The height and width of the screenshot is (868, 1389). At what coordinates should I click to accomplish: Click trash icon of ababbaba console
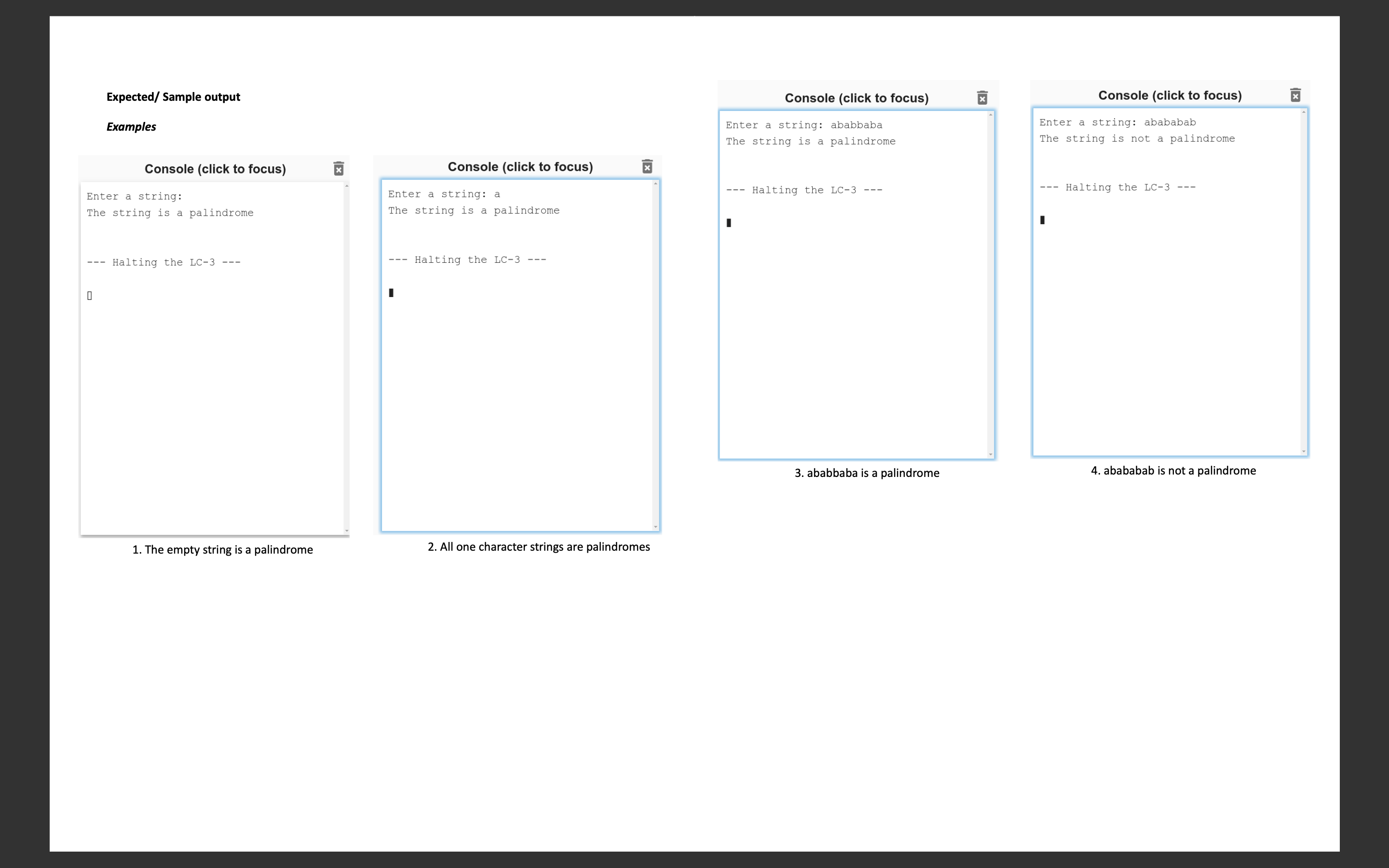[x=982, y=98]
